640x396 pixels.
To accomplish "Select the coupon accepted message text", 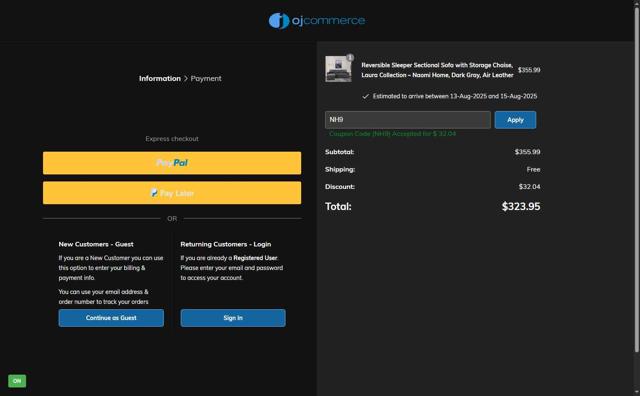I will [x=392, y=133].
